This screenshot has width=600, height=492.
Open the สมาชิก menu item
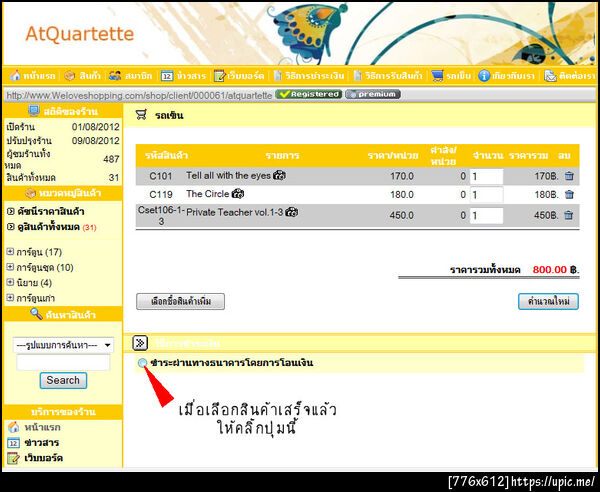[x=139, y=76]
